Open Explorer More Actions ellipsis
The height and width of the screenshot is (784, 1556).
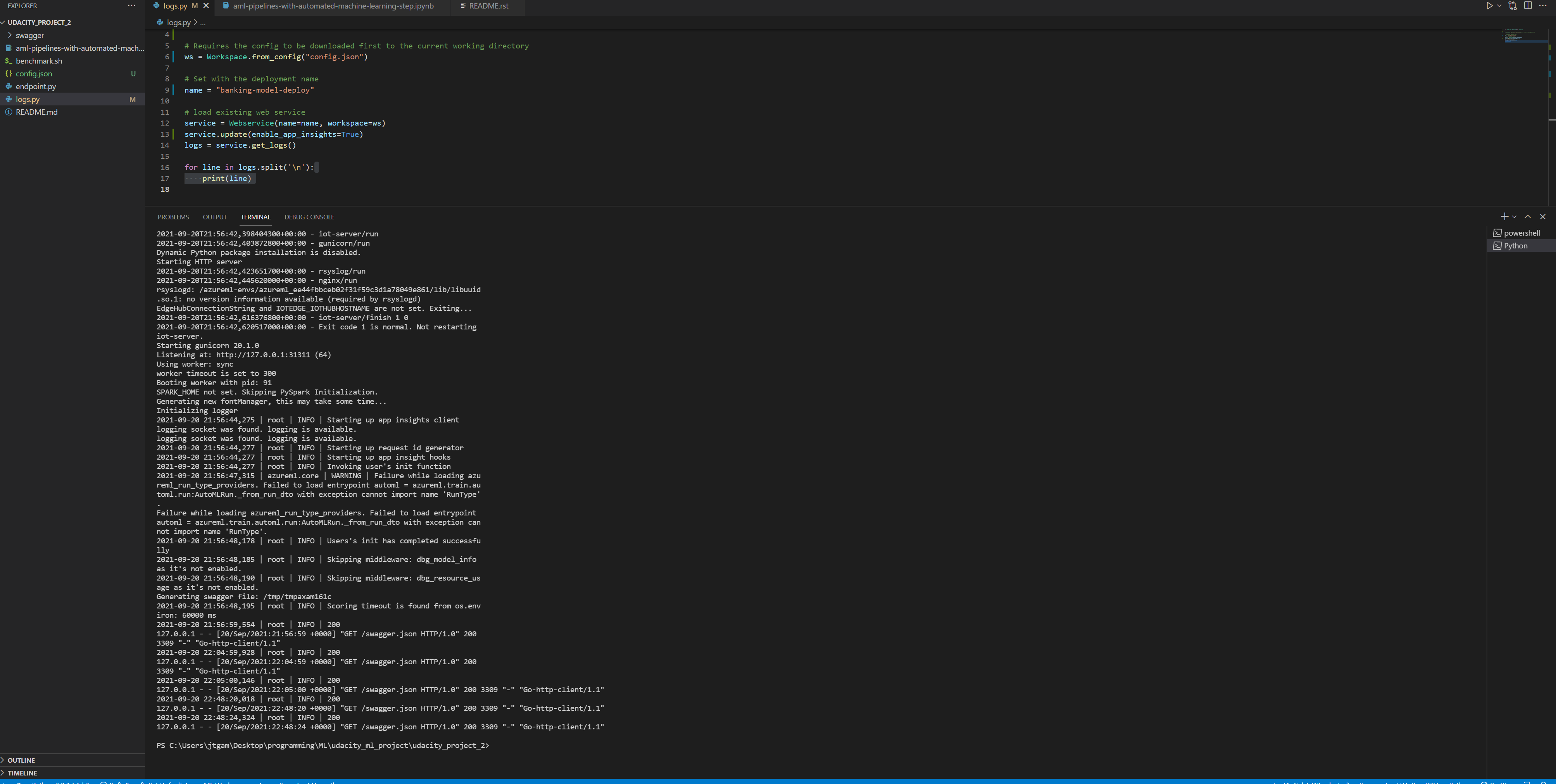[132, 5]
